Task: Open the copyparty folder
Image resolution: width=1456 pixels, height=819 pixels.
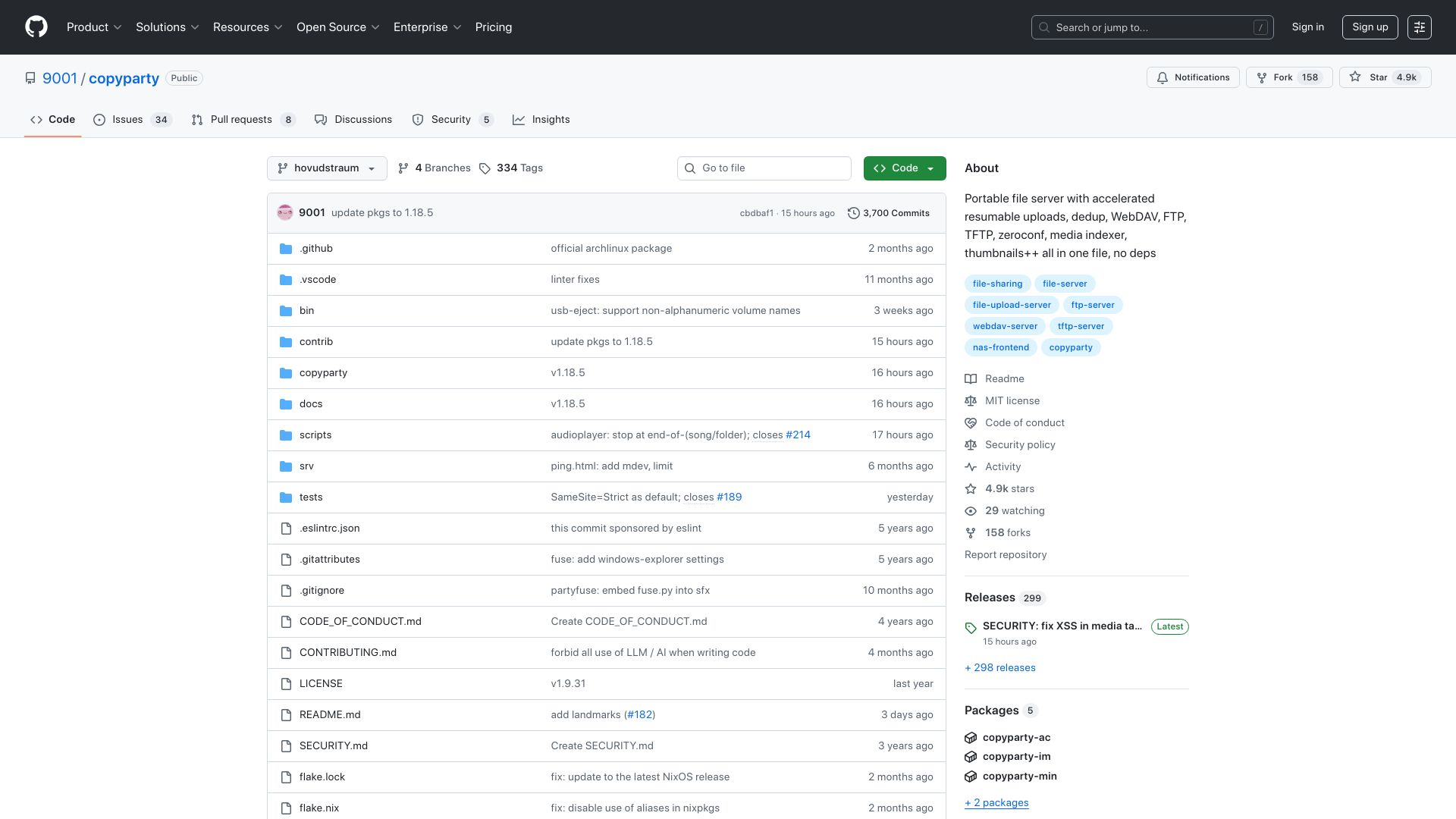Action: 323,373
